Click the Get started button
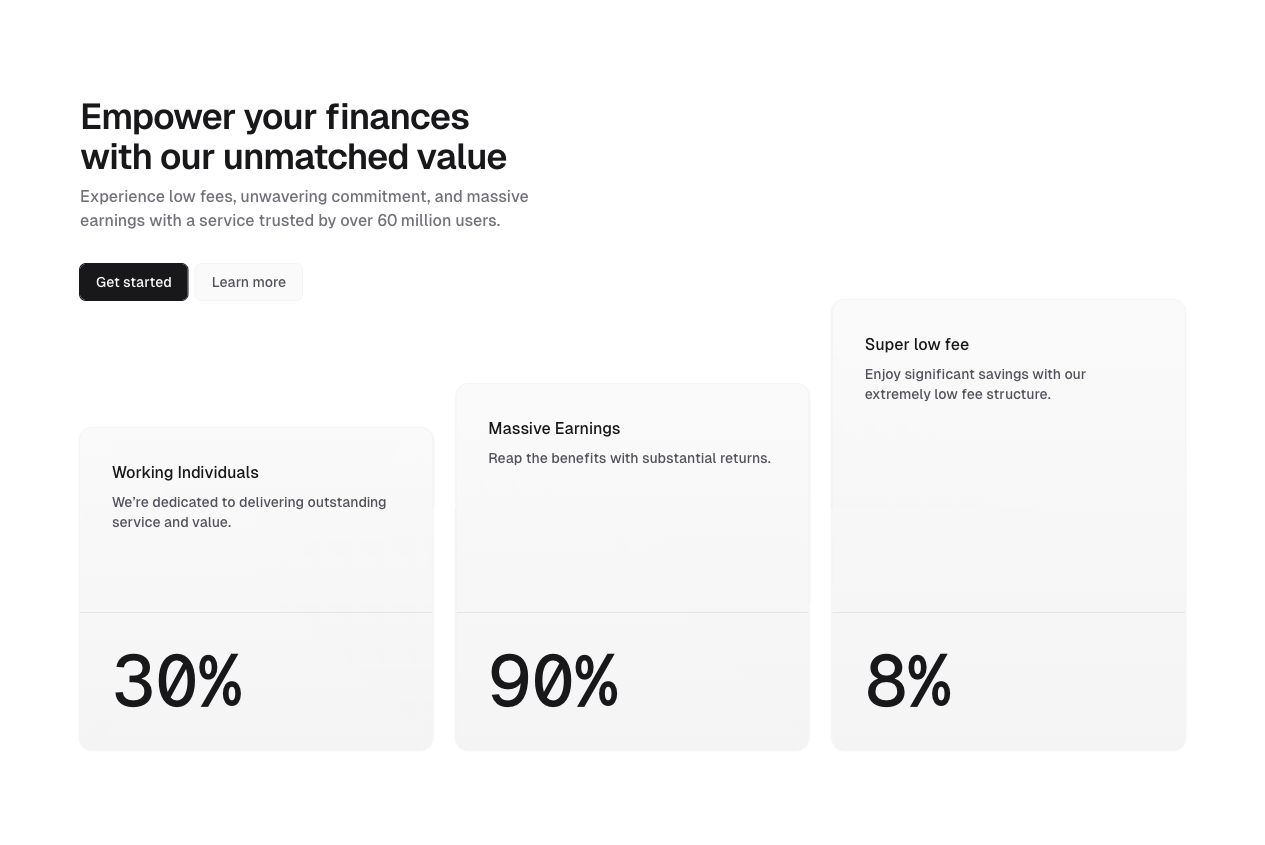Image resolution: width=1265 pixels, height=845 pixels. (x=134, y=282)
